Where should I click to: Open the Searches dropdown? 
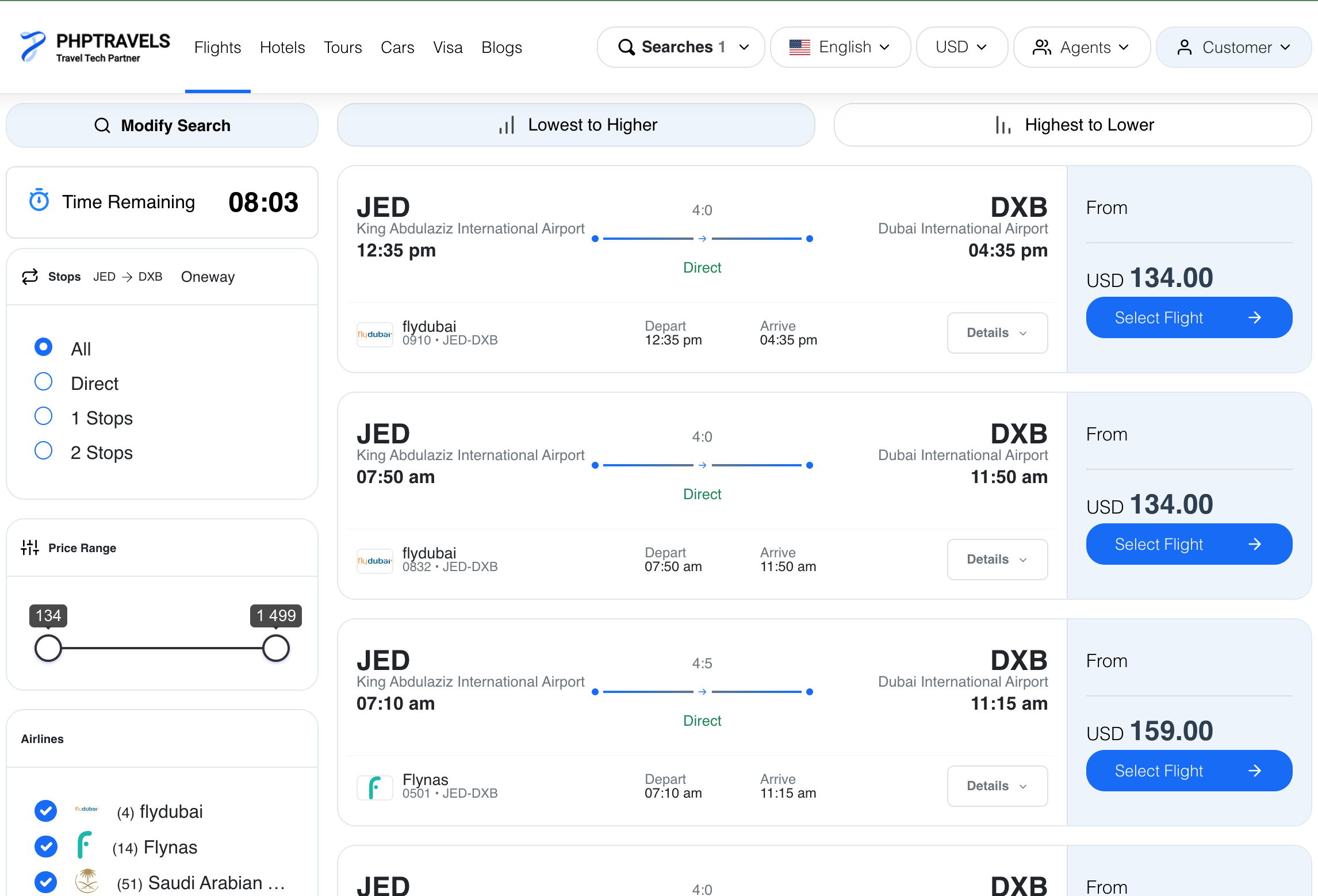click(681, 47)
